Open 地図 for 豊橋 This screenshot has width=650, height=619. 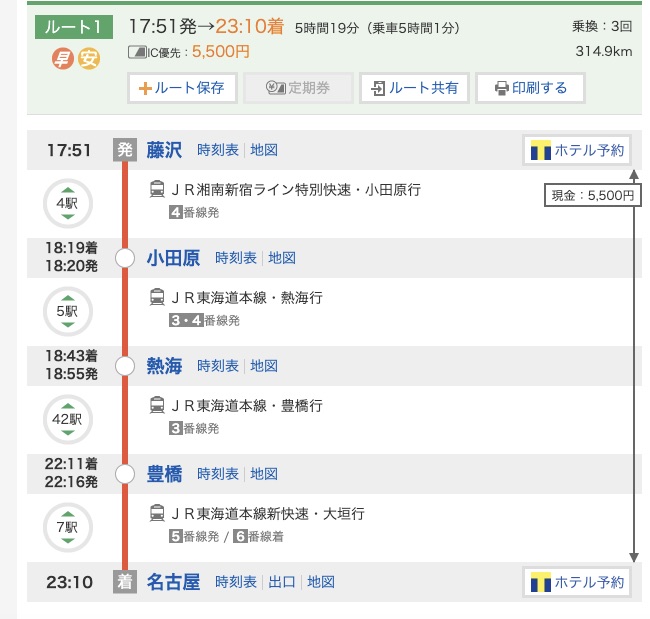pyautogui.click(x=264, y=474)
